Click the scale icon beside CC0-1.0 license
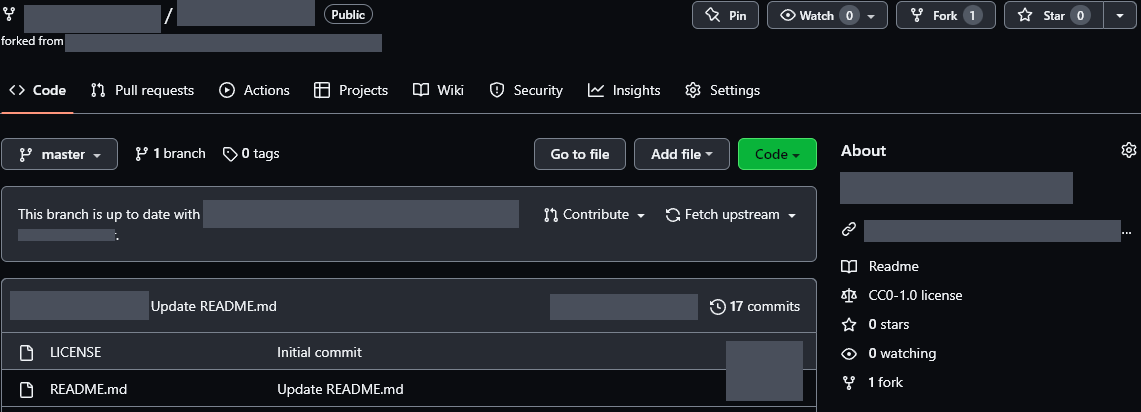 849,295
